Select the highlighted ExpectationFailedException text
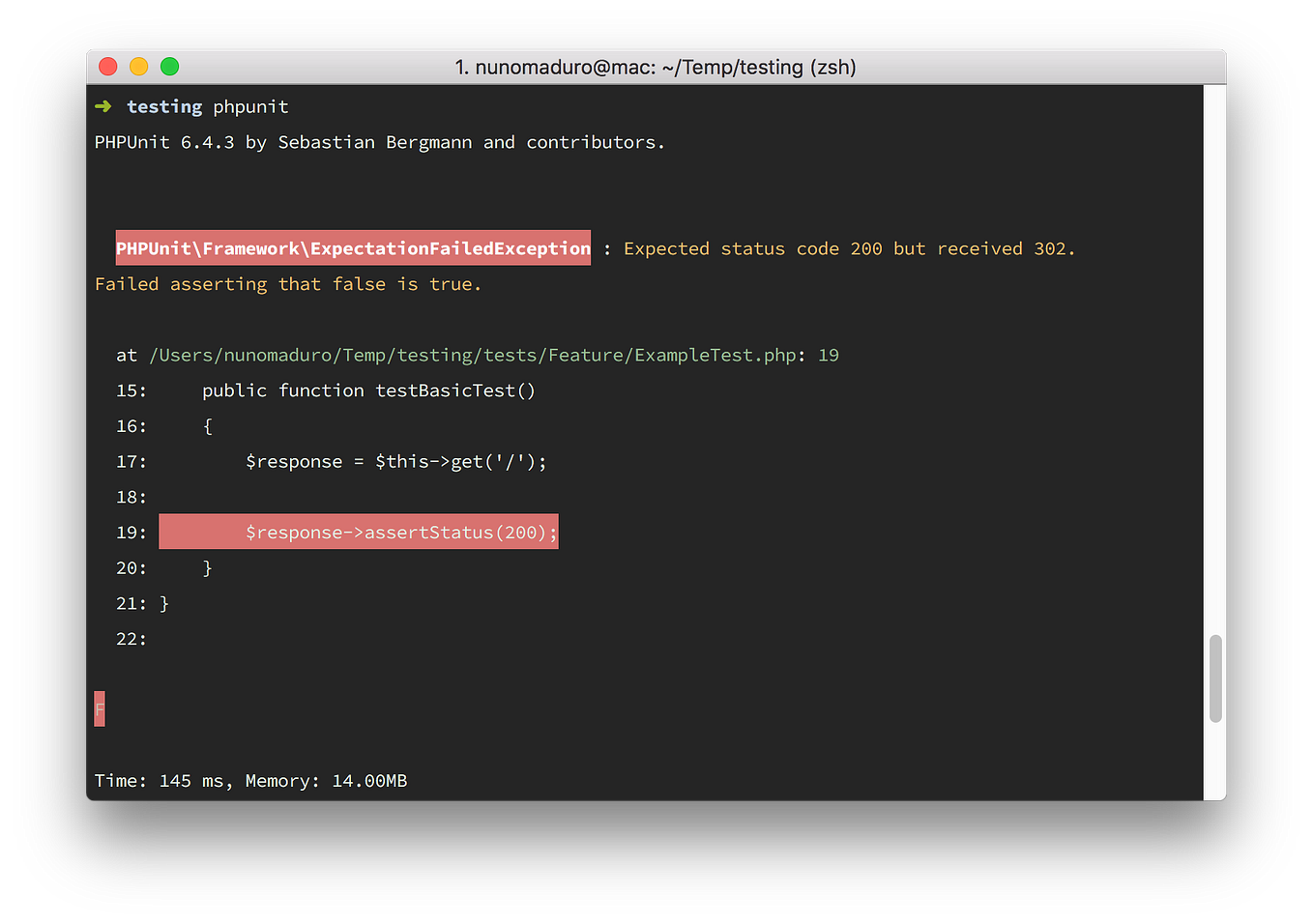The width and height of the screenshot is (1313, 924). pyautogui.click(x=352, y=248)
